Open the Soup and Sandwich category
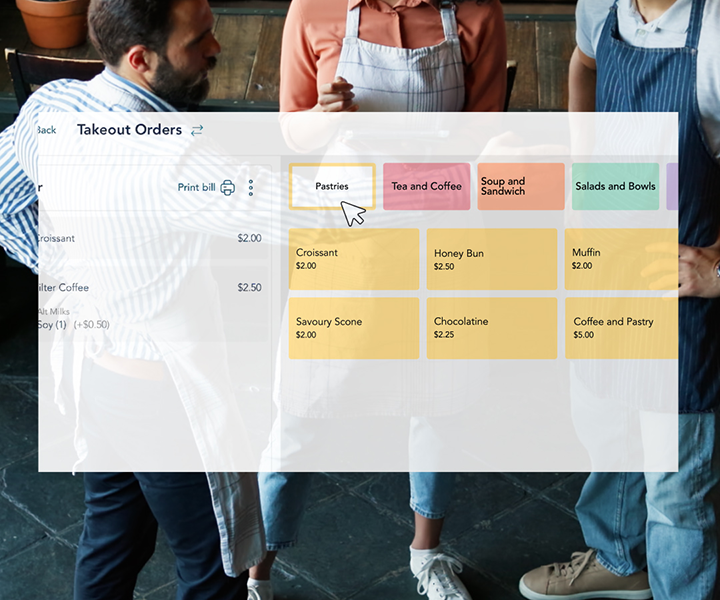 pos(520,186)
